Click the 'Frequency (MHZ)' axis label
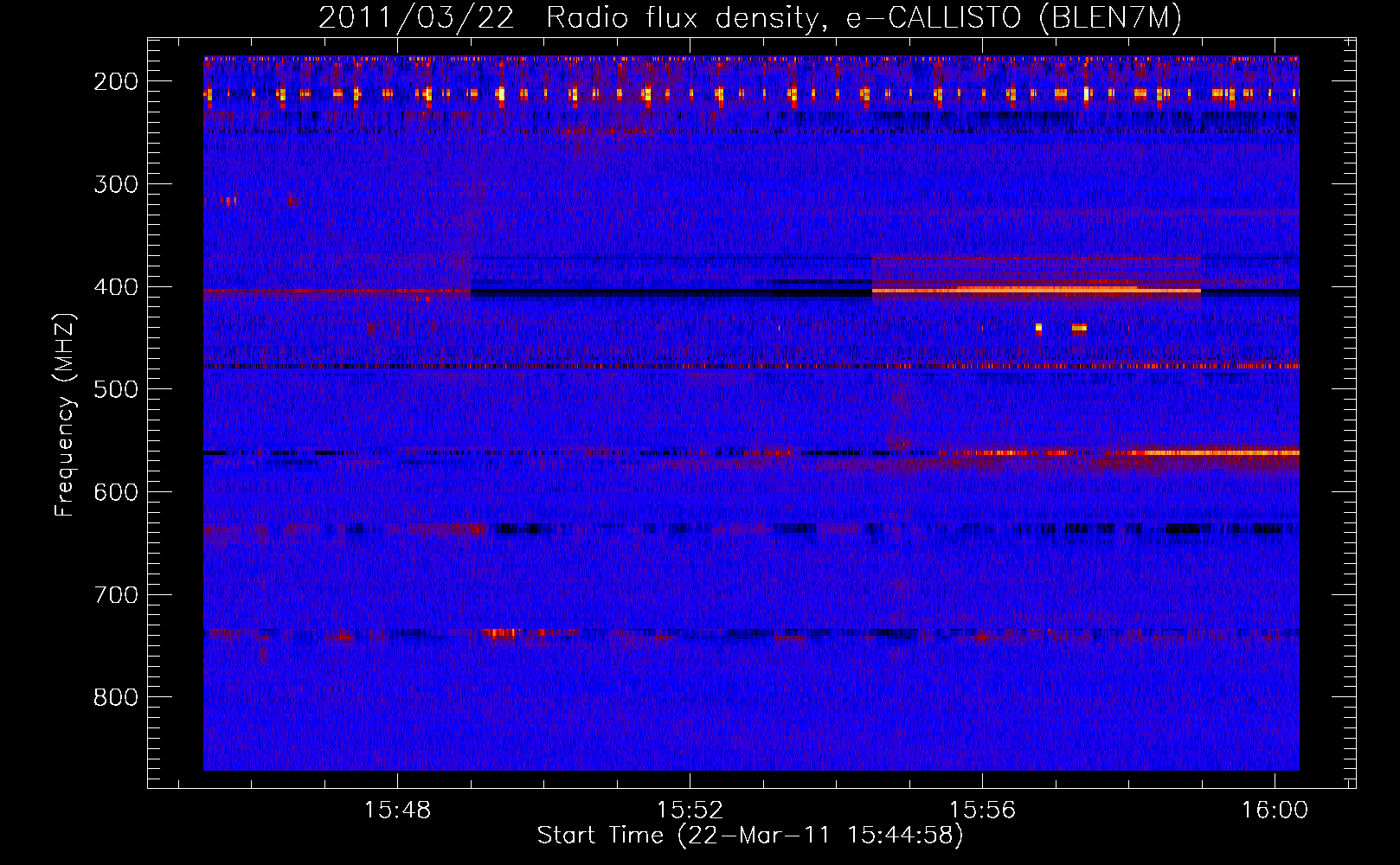The height and width of the screenshot is (865, 1400). [65, 414]
